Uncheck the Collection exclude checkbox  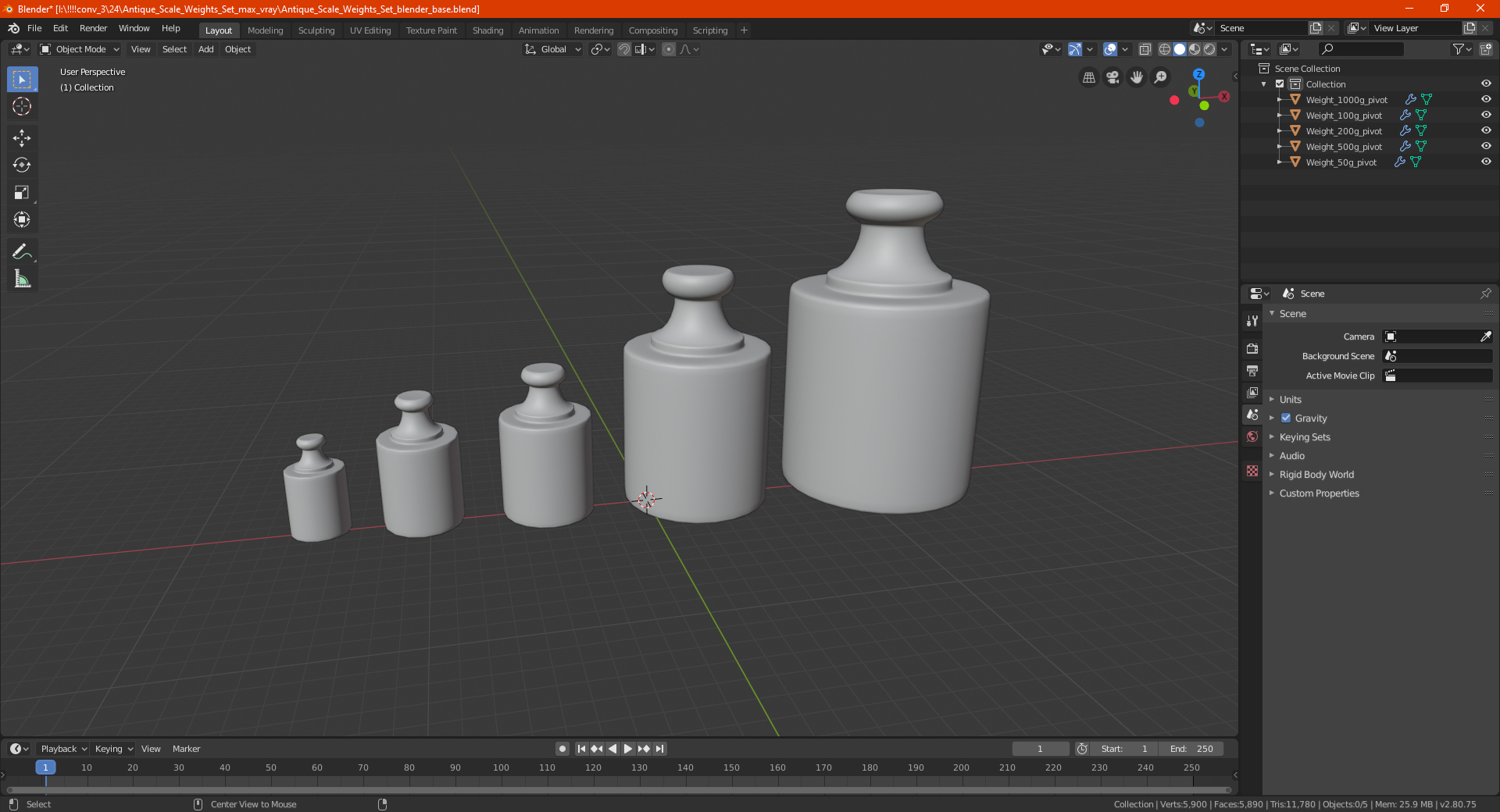[1280, 84]
